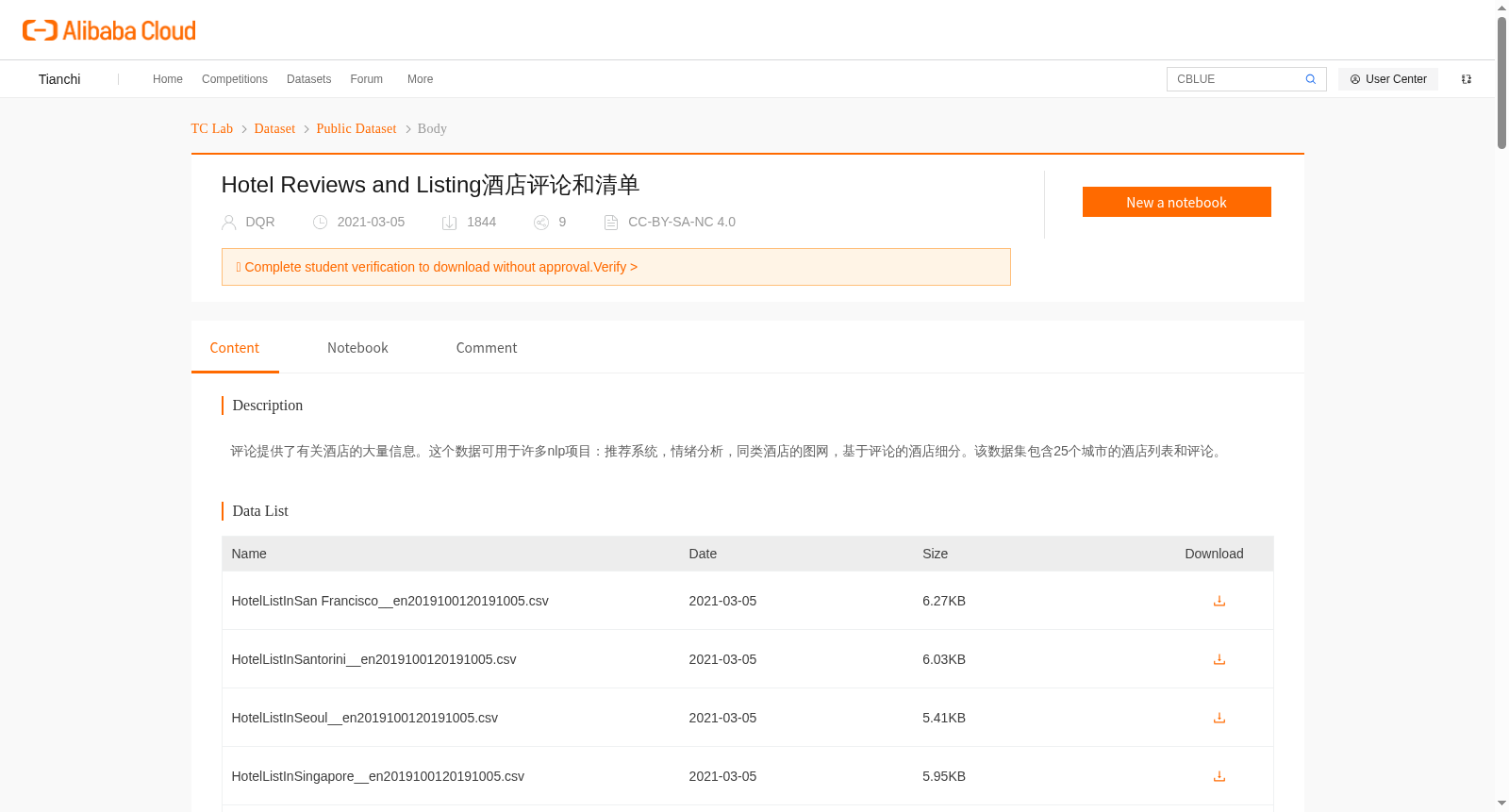Switch to the Content tab
Viewport: 1509px width, 812px height.
tap(235, 348)
